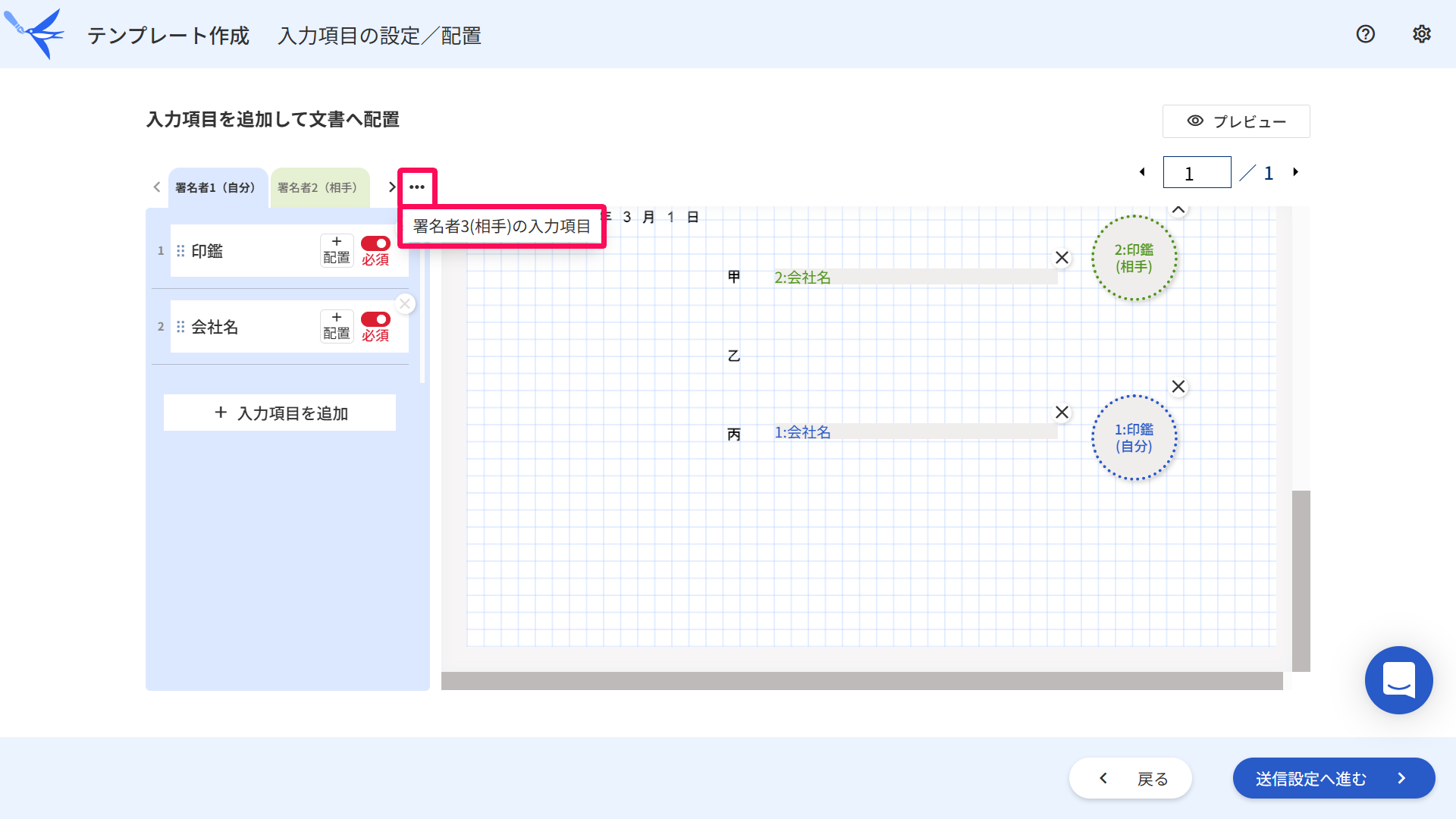Toggle 必須 switch for 会社名
Viewport: 1456px width, 819px height.
click(375, 319)
